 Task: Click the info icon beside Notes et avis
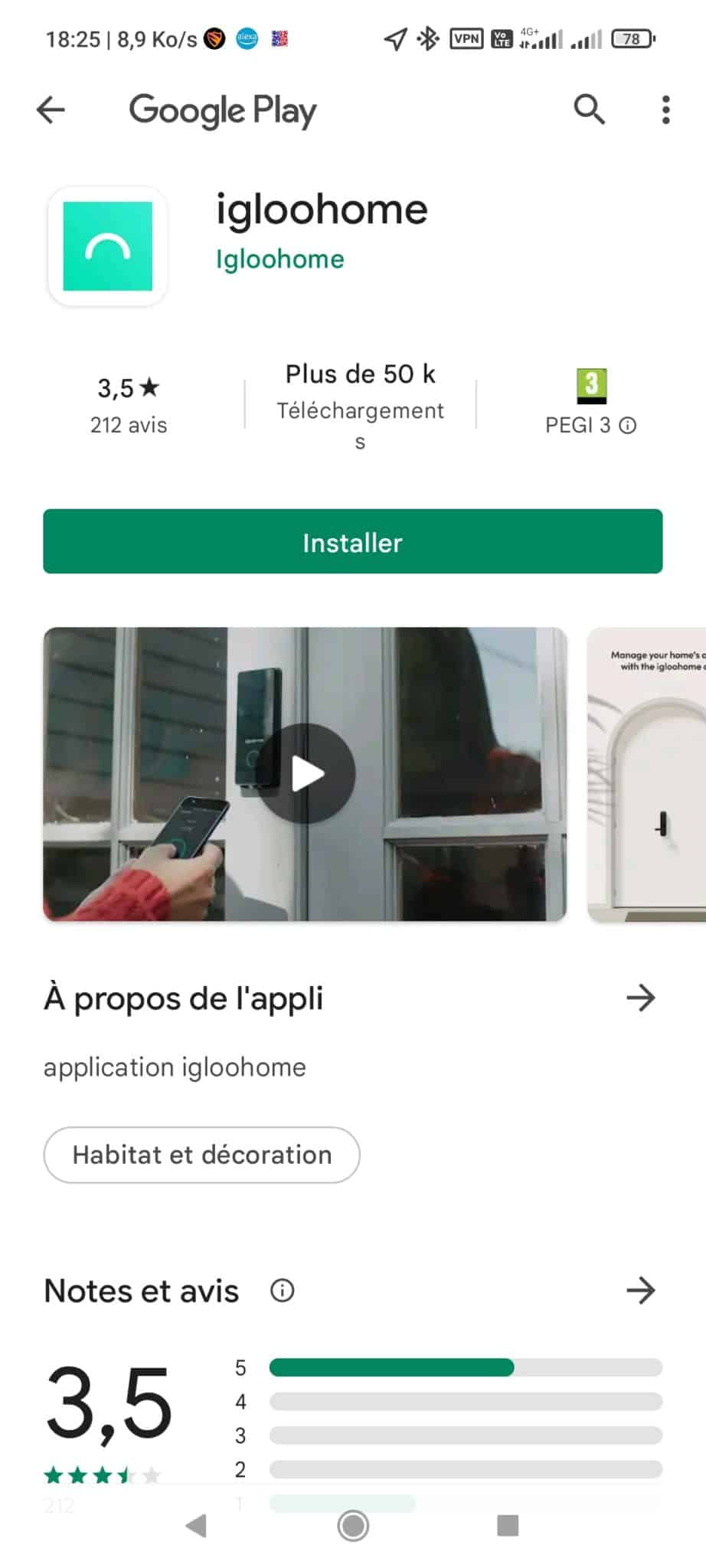[283, 1291]
